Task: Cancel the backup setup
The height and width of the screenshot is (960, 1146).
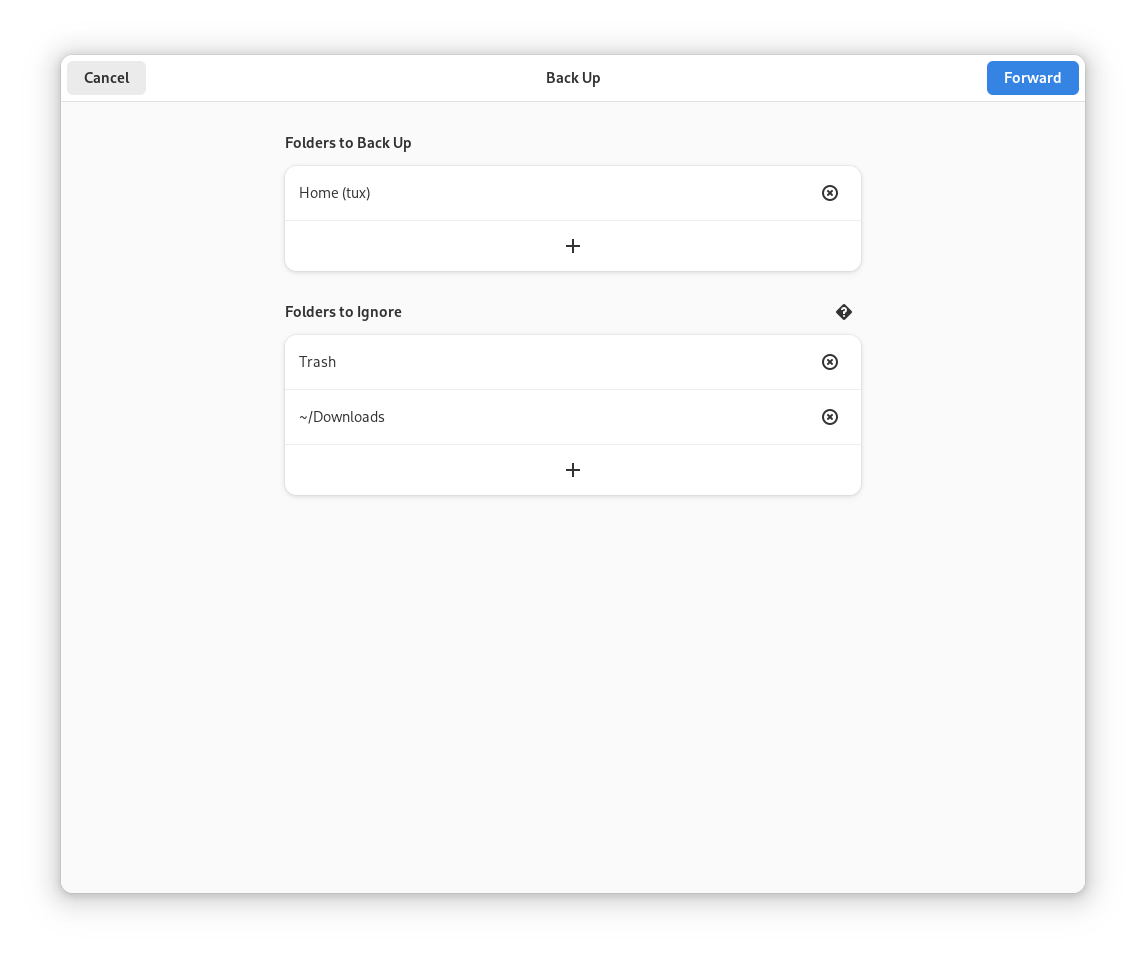Action: [106, 78]
